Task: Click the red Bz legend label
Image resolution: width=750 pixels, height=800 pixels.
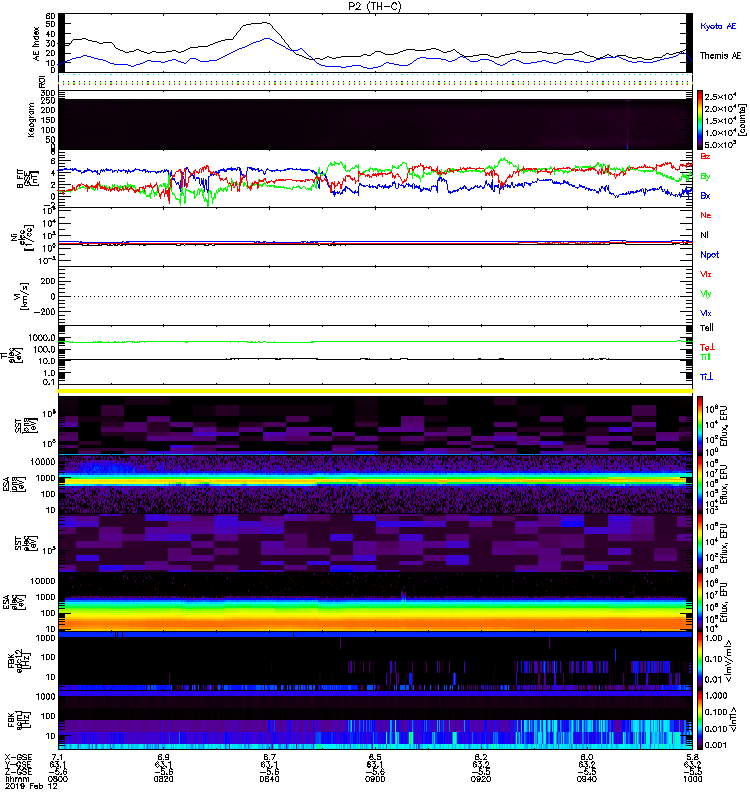Action: [705, 156]
